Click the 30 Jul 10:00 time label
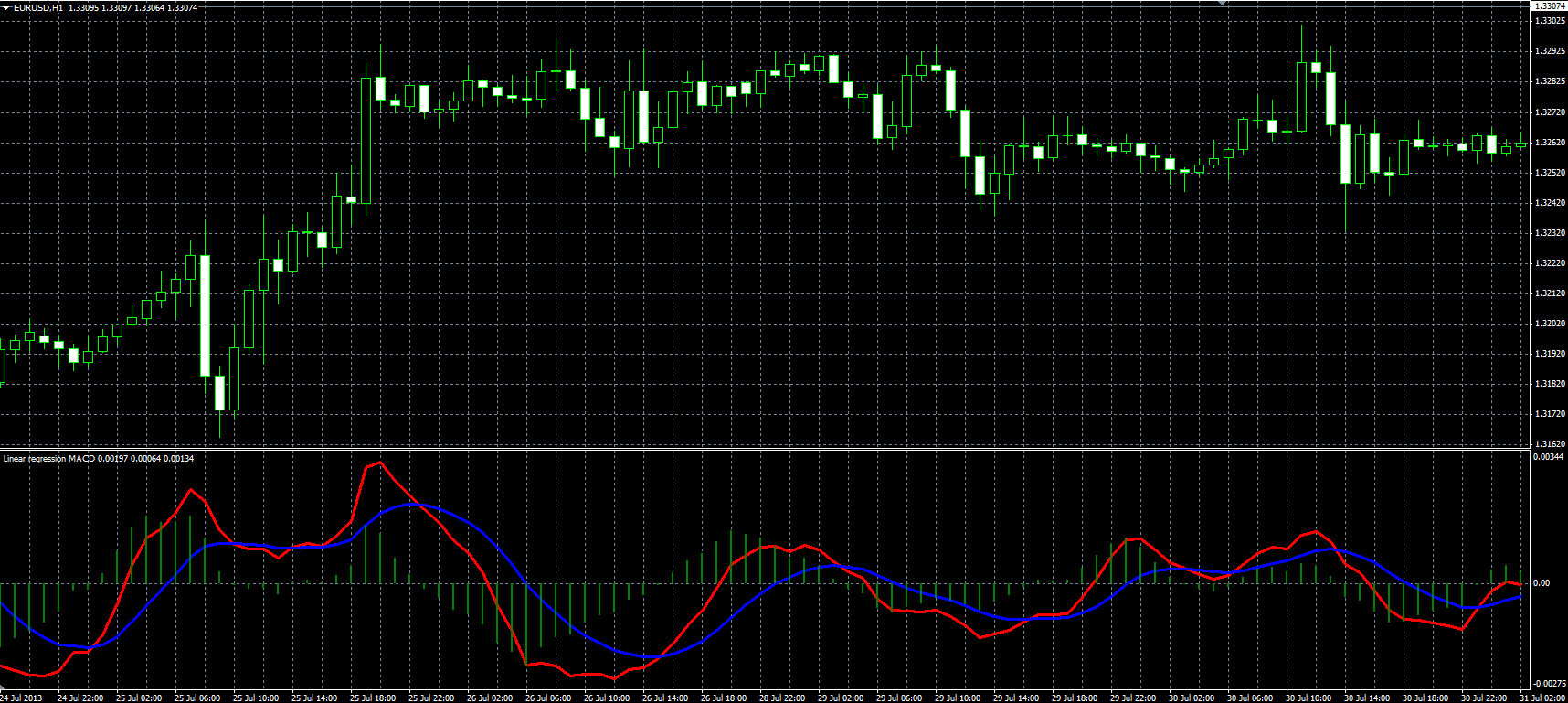1568x703 pixels. click(1308, 698)
